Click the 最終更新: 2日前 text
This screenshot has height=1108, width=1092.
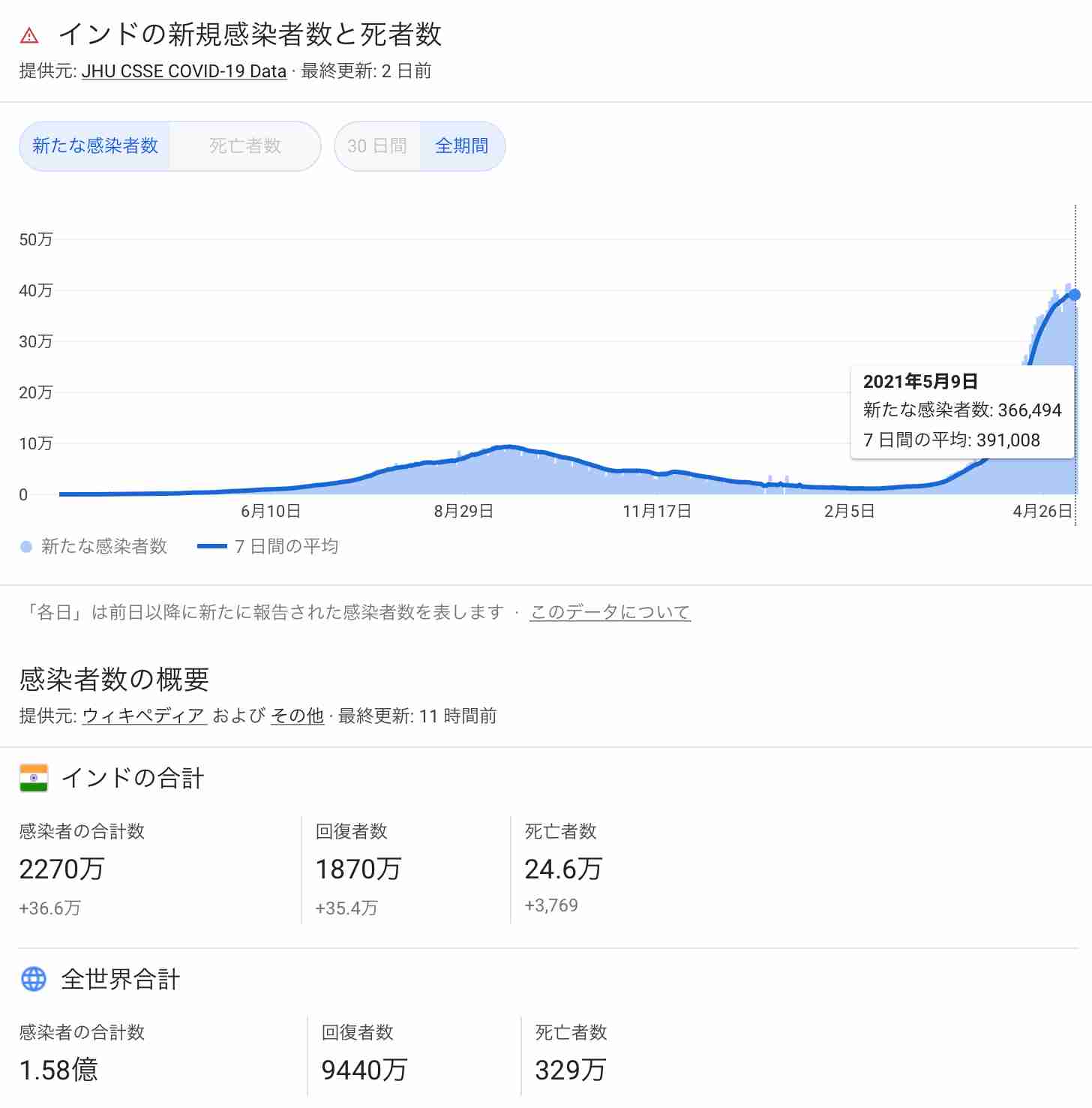[x=366, y=71]
